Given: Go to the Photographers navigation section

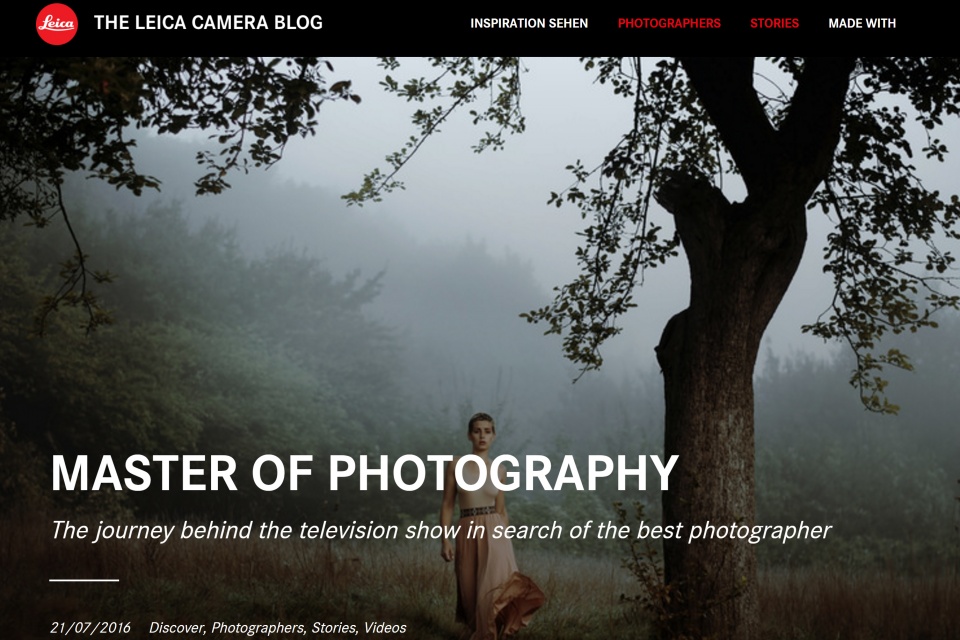Looking at the screenshot, I should (x=669, y=23).
